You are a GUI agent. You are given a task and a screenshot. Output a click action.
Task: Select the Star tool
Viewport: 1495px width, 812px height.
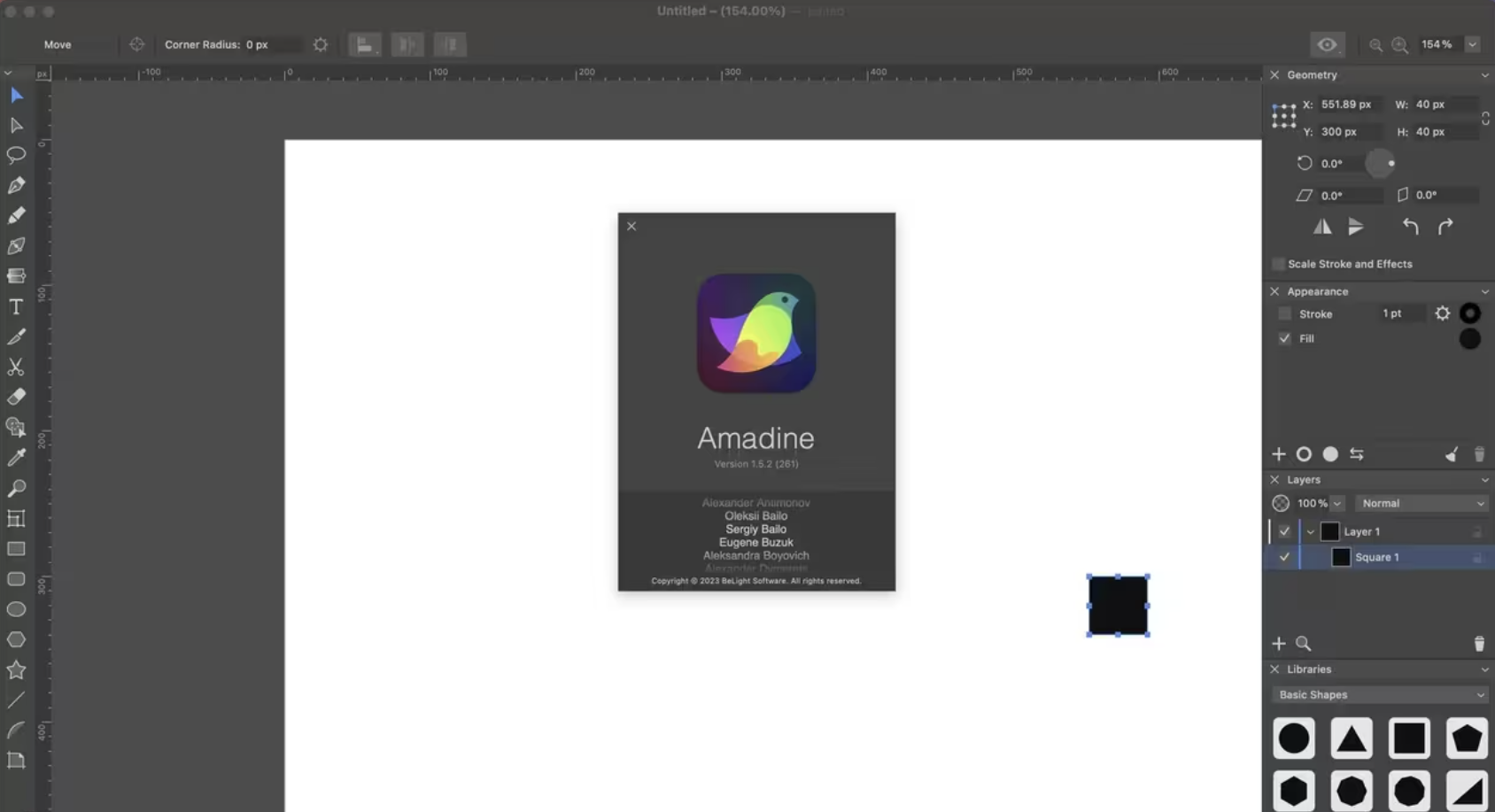click(16, 669)
